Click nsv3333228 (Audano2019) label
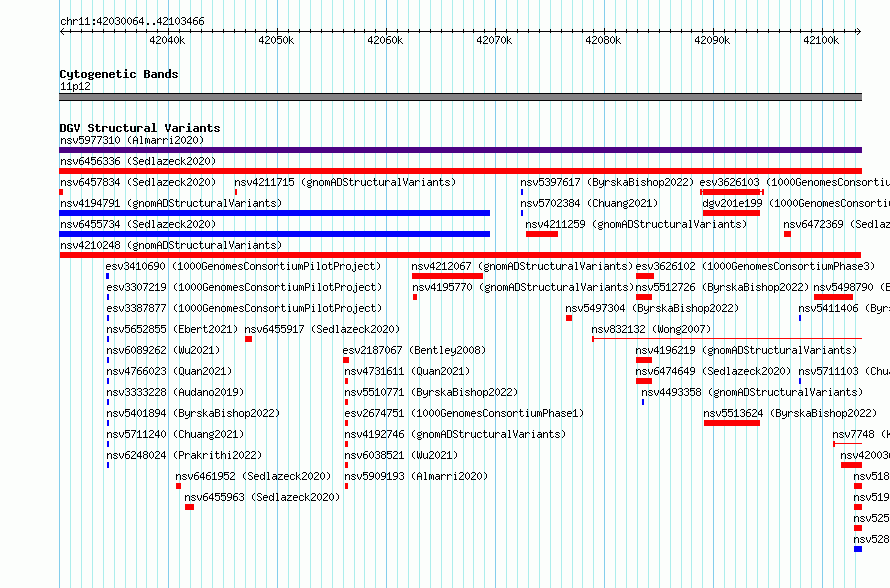This screenshot has height=588, width=890. pos(175,392)
